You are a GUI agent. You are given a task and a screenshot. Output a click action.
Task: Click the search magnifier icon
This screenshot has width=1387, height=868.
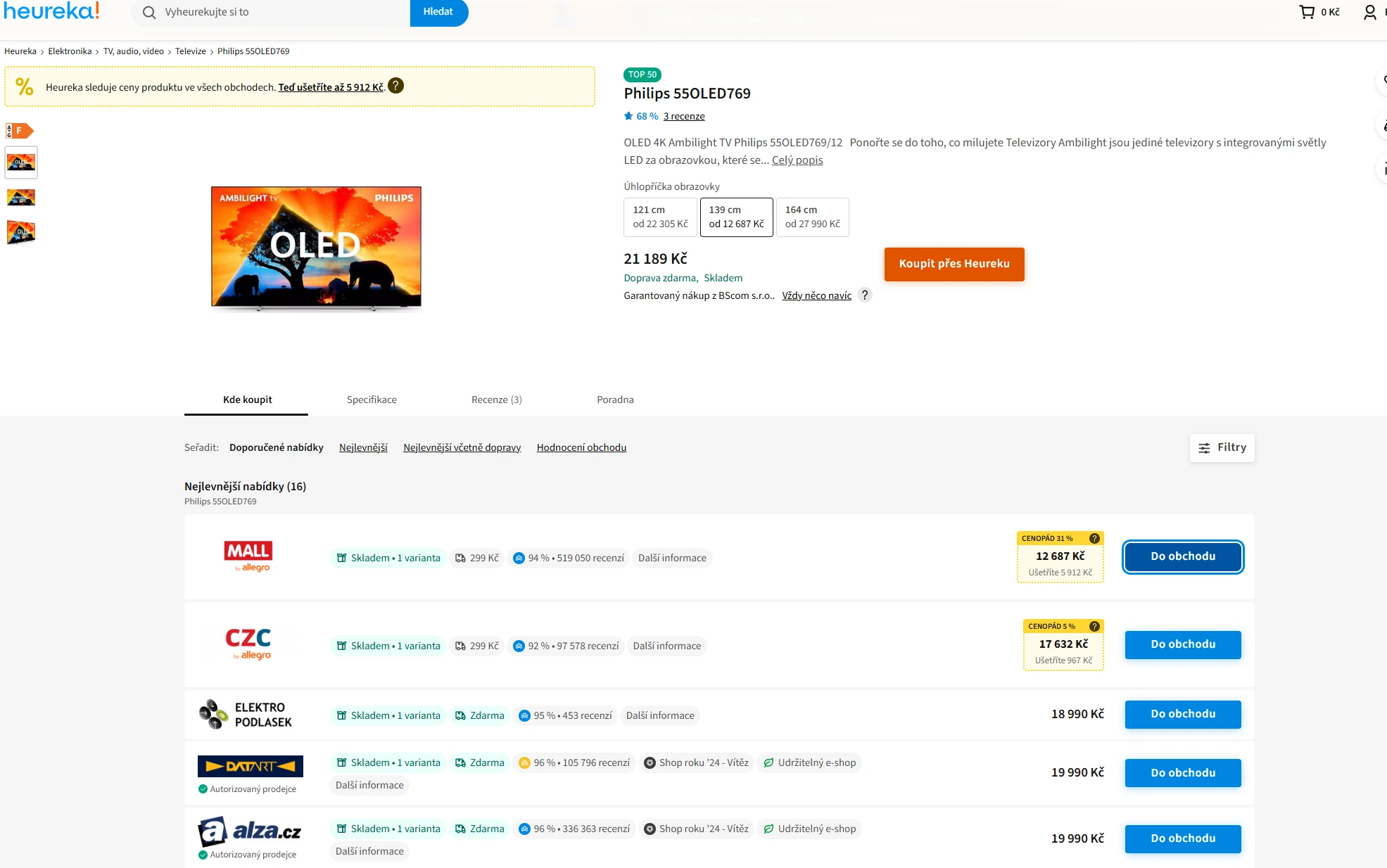coord(149,13)
